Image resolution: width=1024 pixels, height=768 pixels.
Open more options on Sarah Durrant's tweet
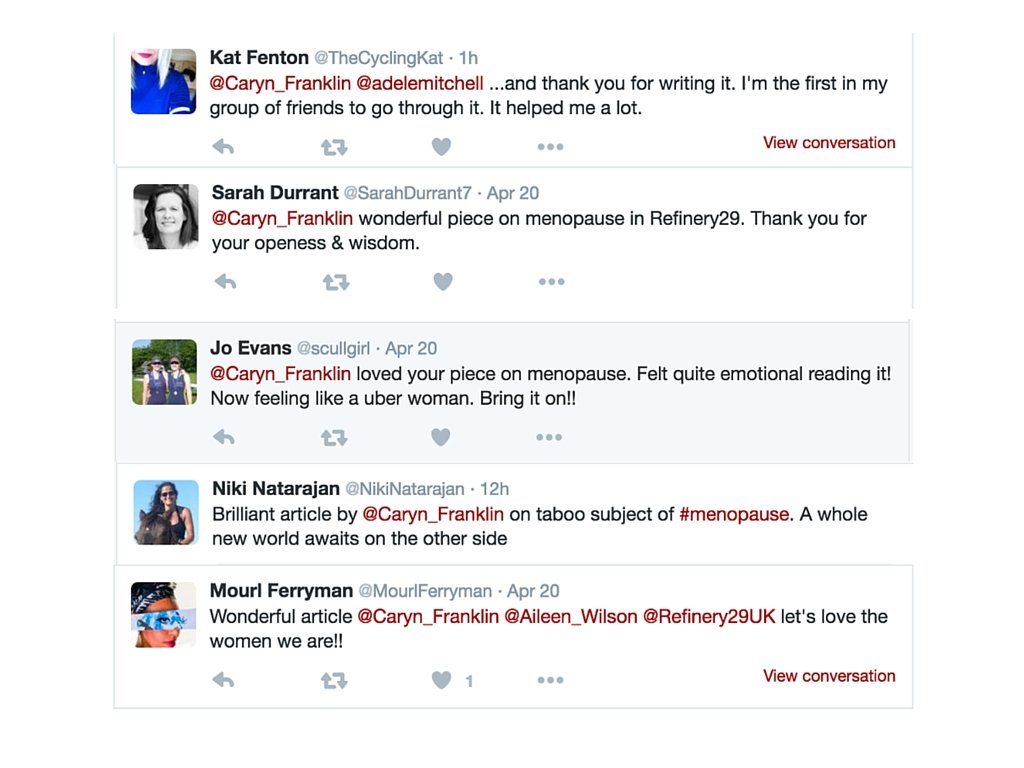coord(551,282)
